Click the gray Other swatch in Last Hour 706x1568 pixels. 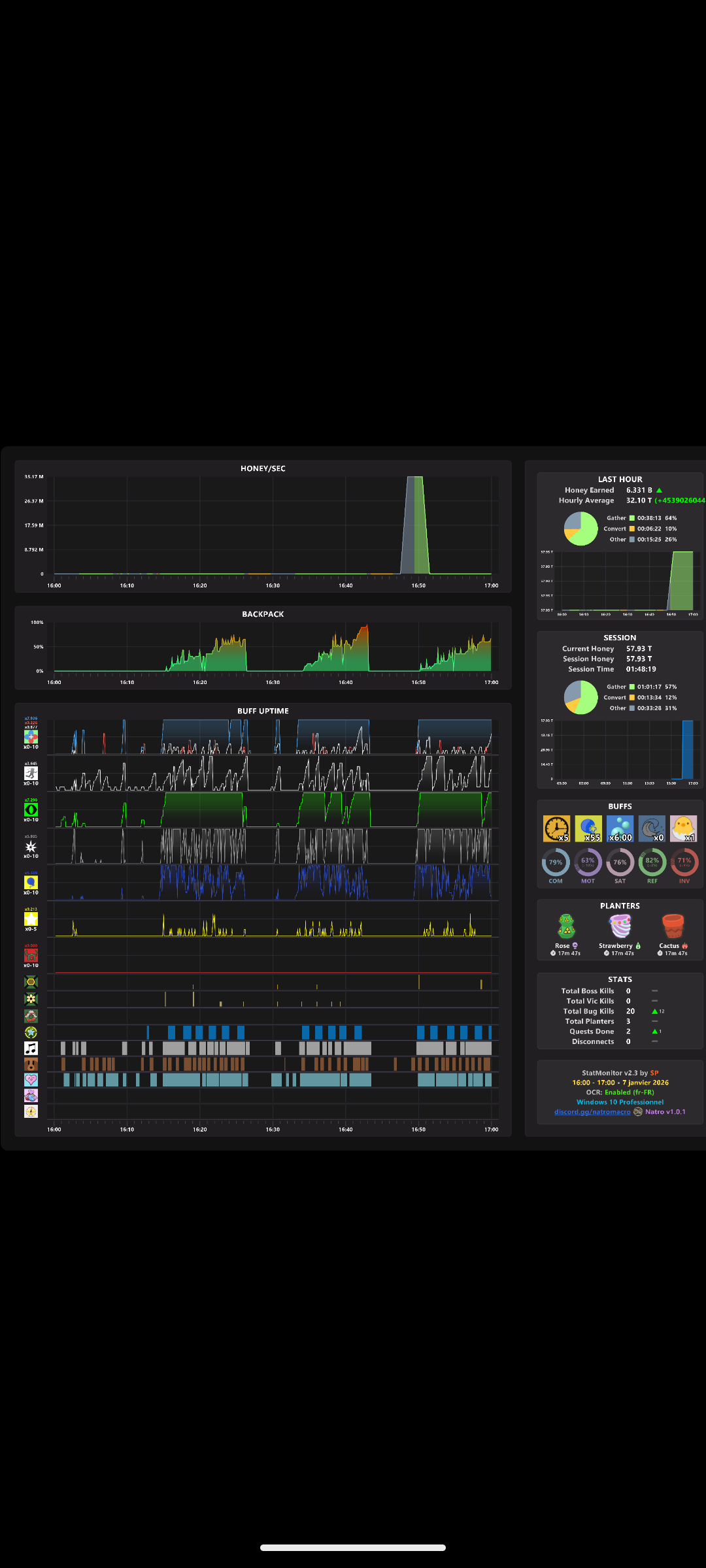tap(632, 540)
